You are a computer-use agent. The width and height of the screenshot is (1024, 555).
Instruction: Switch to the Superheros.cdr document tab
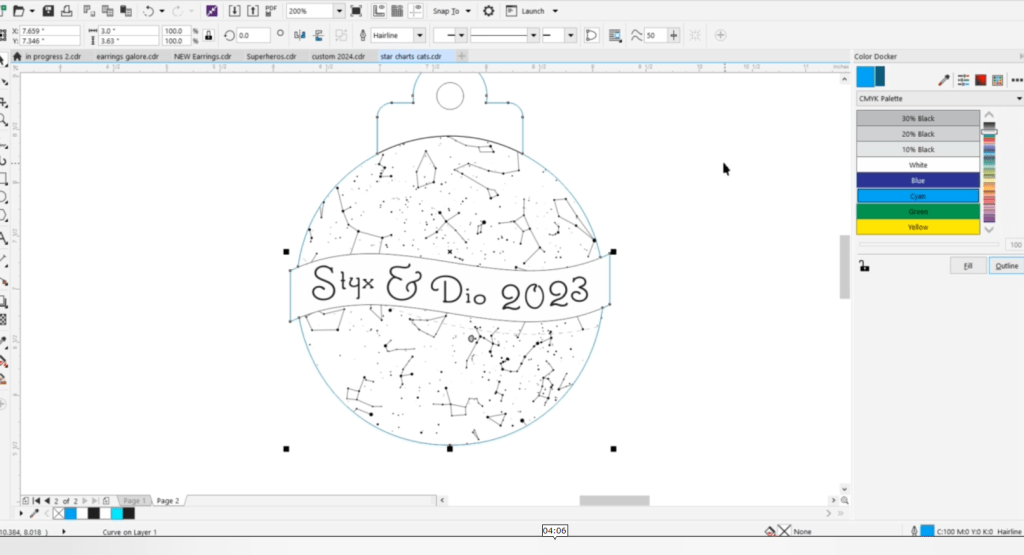tap(271, 57)
